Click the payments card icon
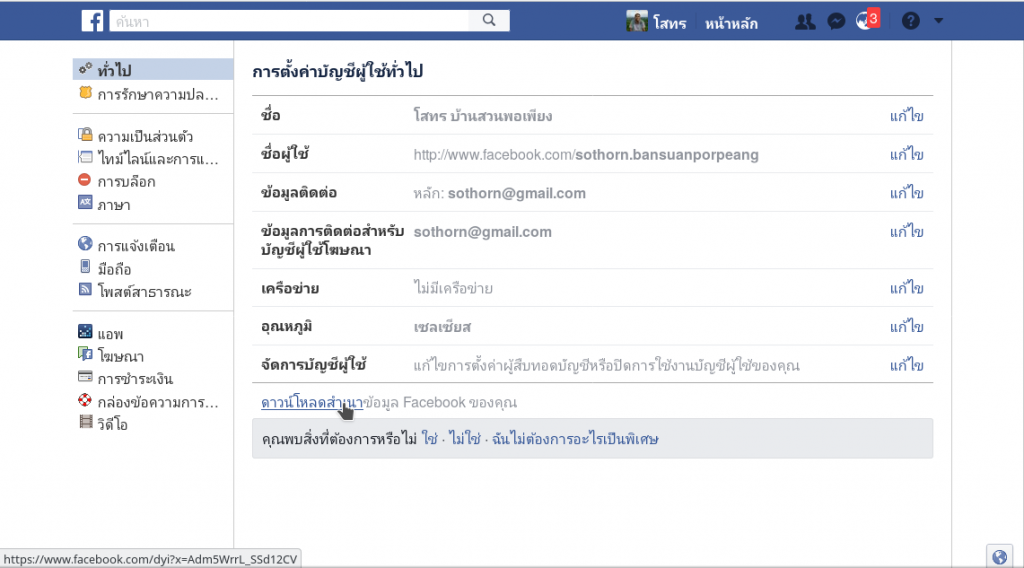This screenshot has width=1024, height=568. (x=85, y=377)
